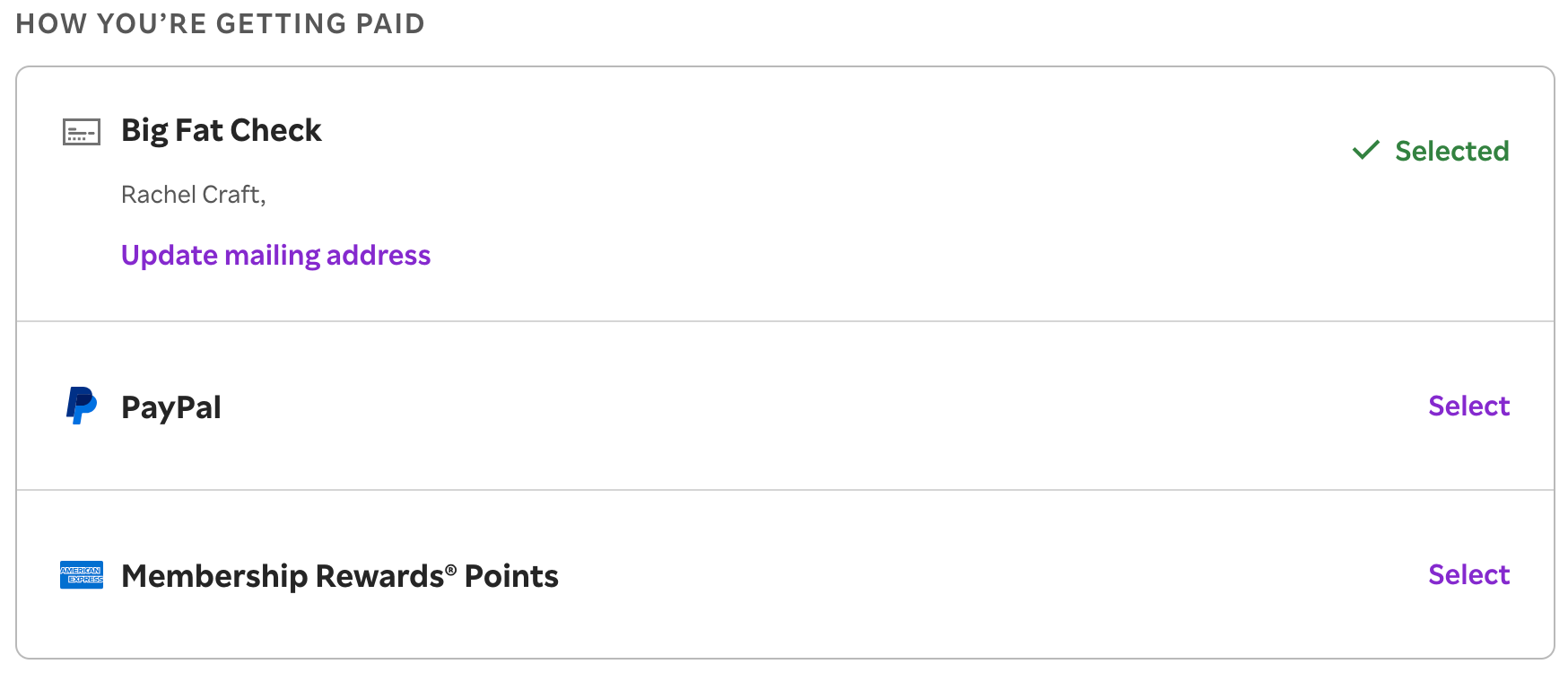
Task: Click the check icon beside Big Fat Check
Action: tap(82, 133)
